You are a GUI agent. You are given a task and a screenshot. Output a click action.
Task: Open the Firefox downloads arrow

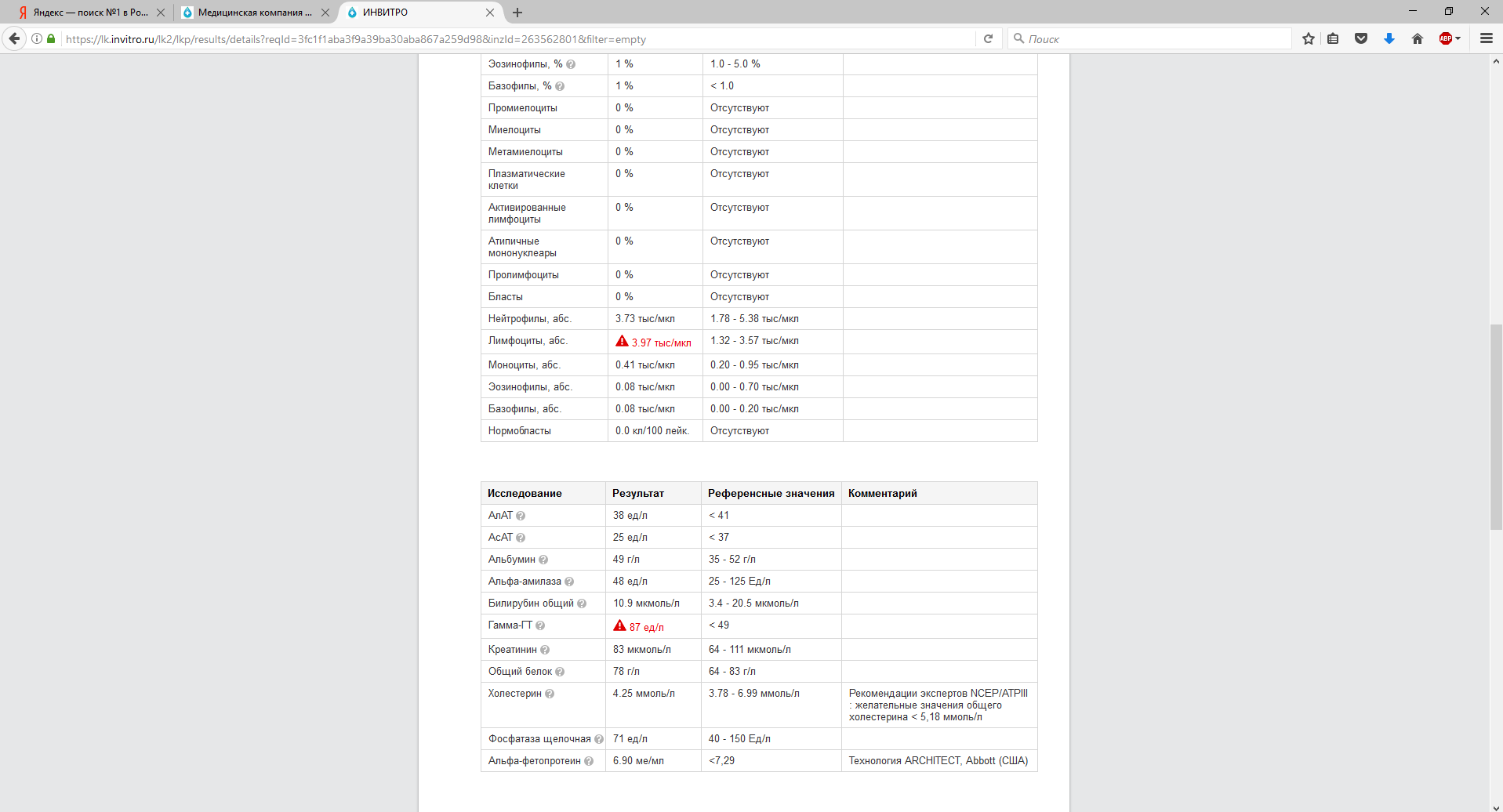coord(1389,38)
